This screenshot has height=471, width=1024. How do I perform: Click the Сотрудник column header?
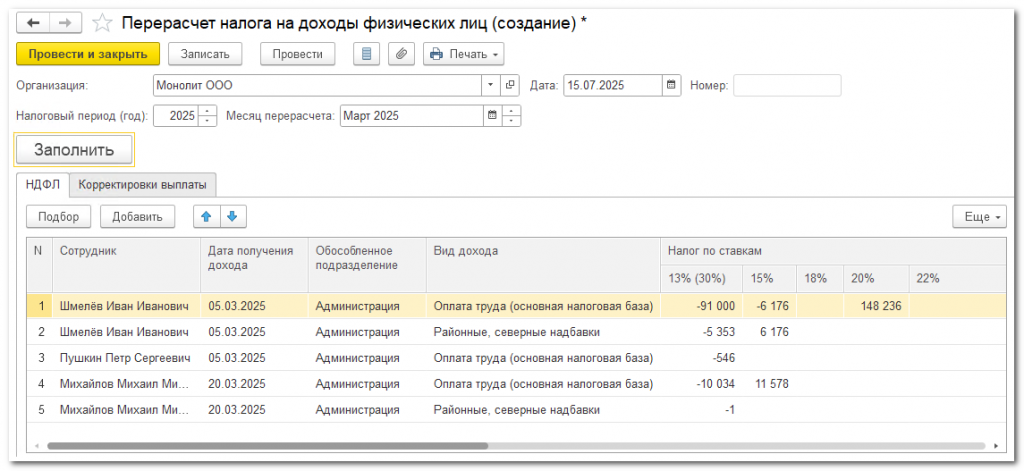[x=126, y=265]
